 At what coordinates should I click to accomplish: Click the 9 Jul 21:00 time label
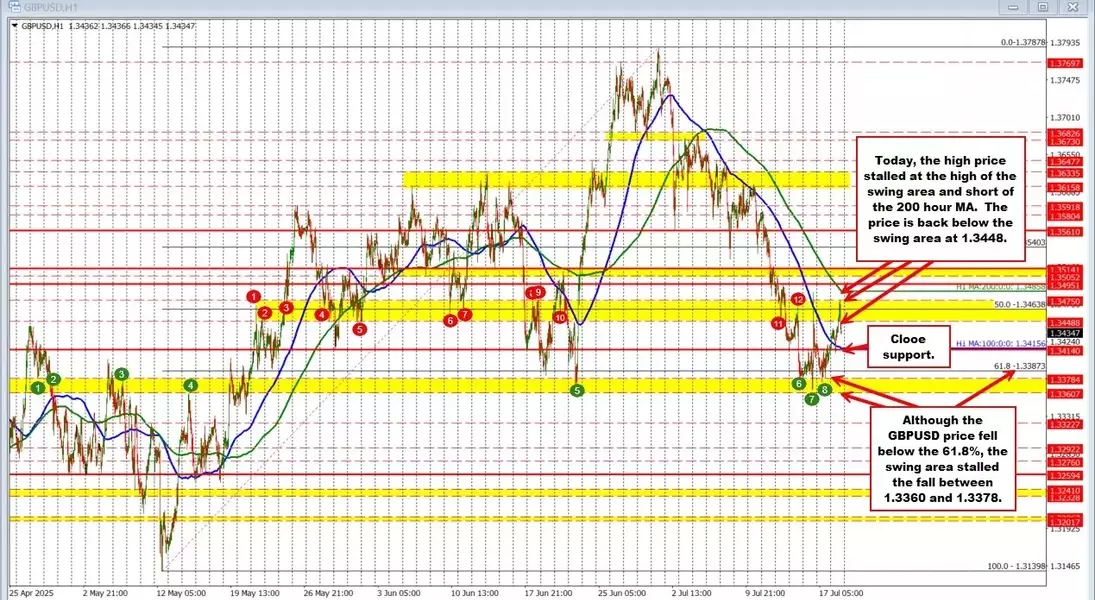767,593
